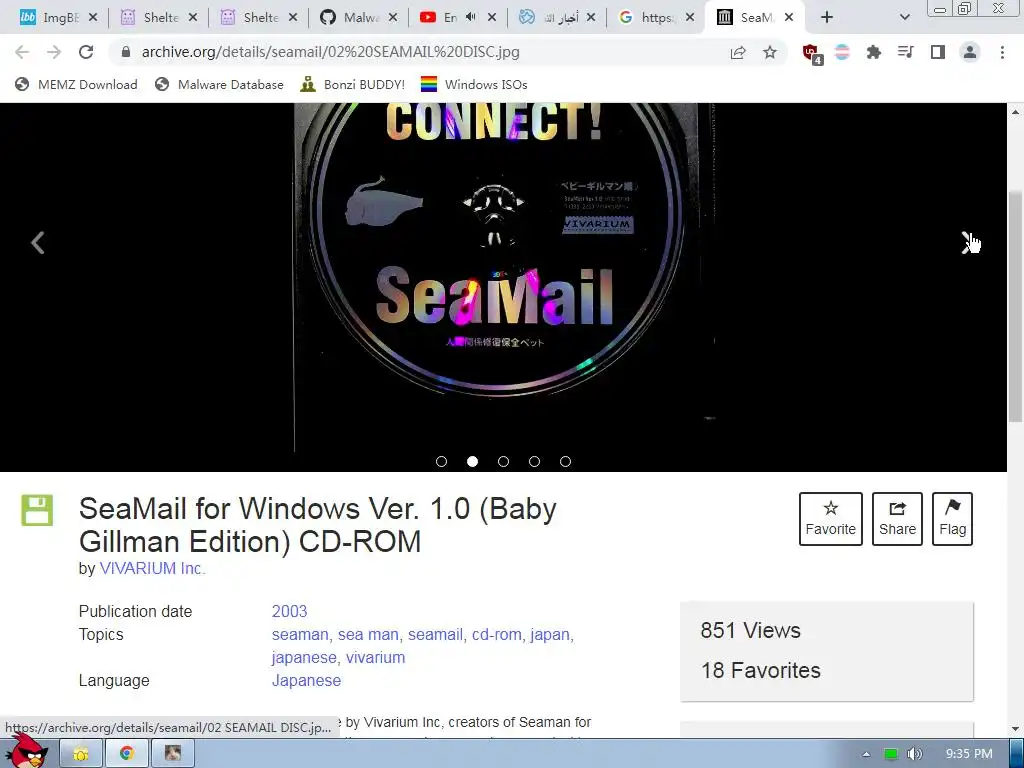Open the striped flag extension icon
Screen dimensions: 1024x768
click(x=842, y=52)
